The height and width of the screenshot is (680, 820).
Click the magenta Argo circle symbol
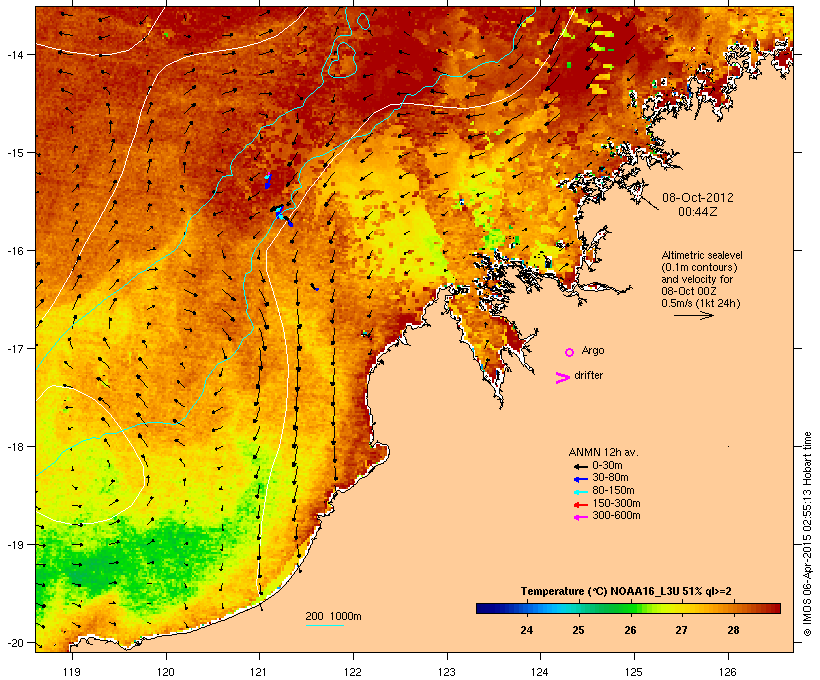click(x=570, y=352)
